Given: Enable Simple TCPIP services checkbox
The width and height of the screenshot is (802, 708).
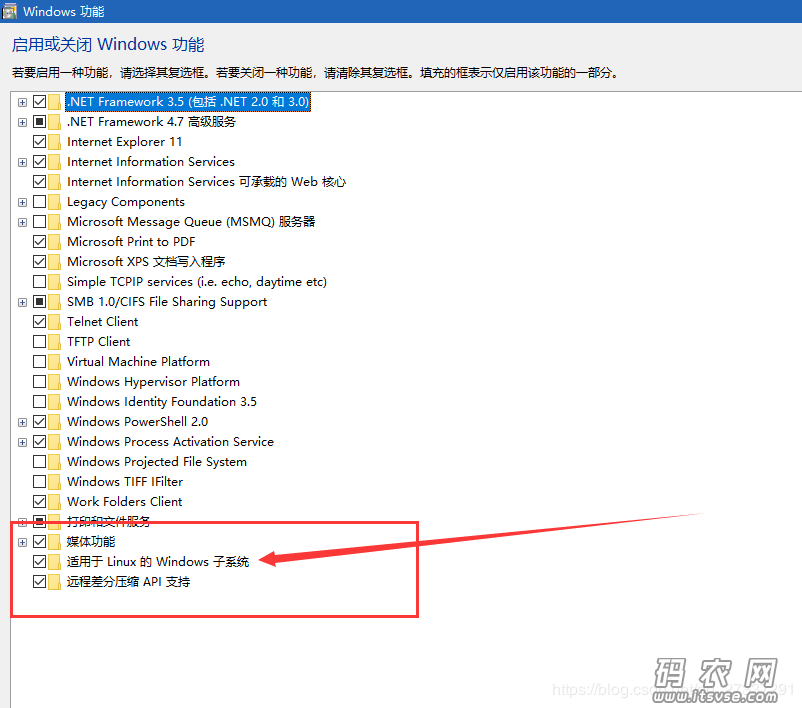Looking at the screenshot, I should pyautogui.click(x=39, y=282).
